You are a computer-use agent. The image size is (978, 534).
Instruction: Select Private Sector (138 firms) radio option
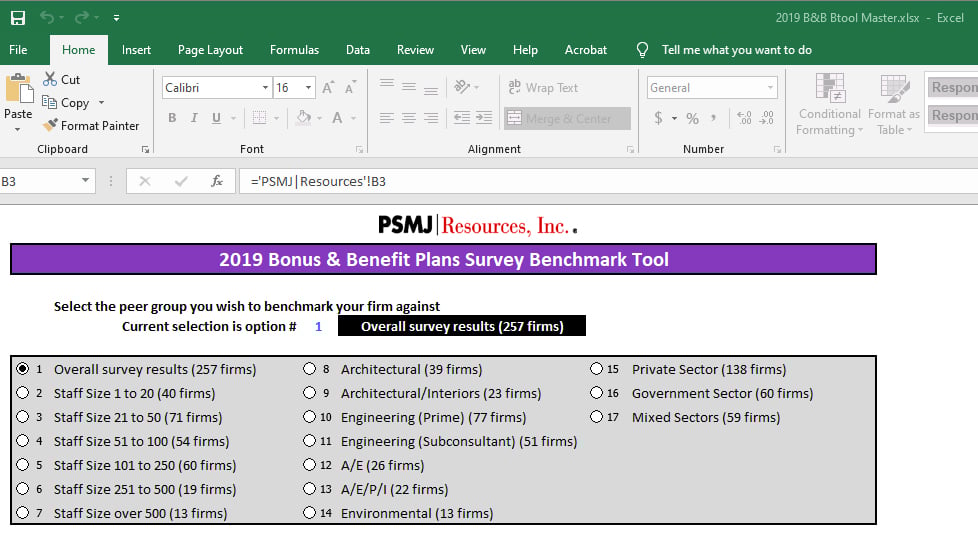pyautogui.click(x=596, y=368)
